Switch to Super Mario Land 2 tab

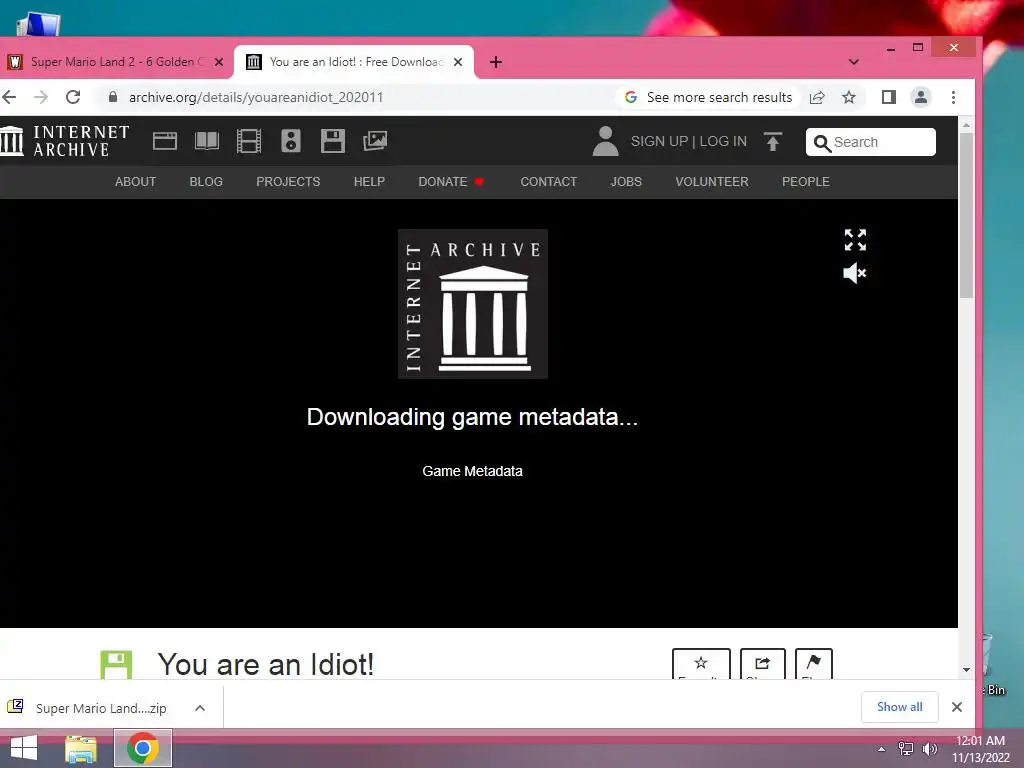(x=115, y=62)
